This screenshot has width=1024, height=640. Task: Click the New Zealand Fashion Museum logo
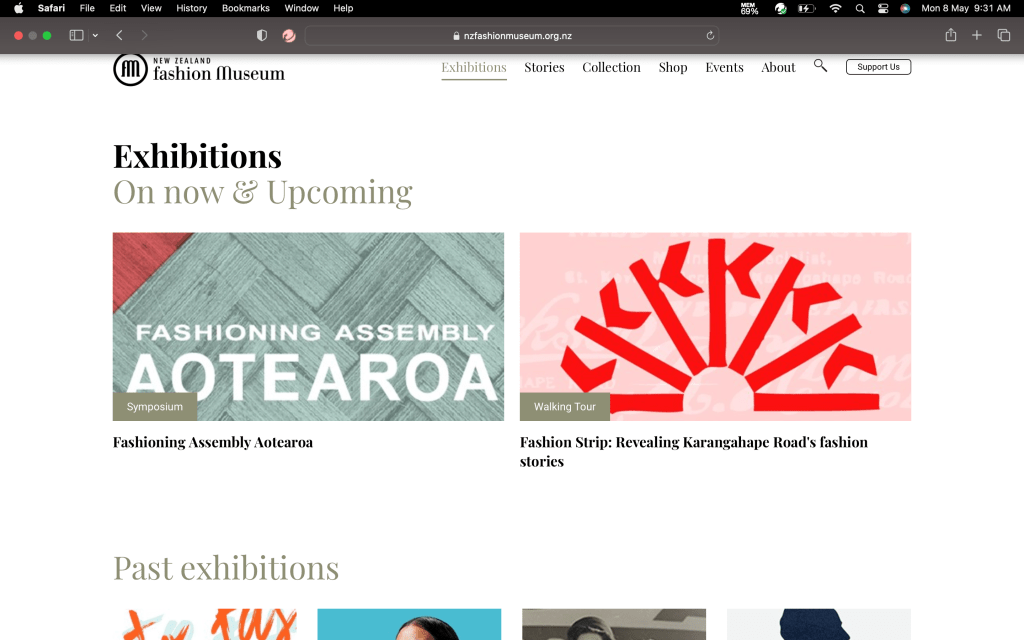[x=198, y=69]
